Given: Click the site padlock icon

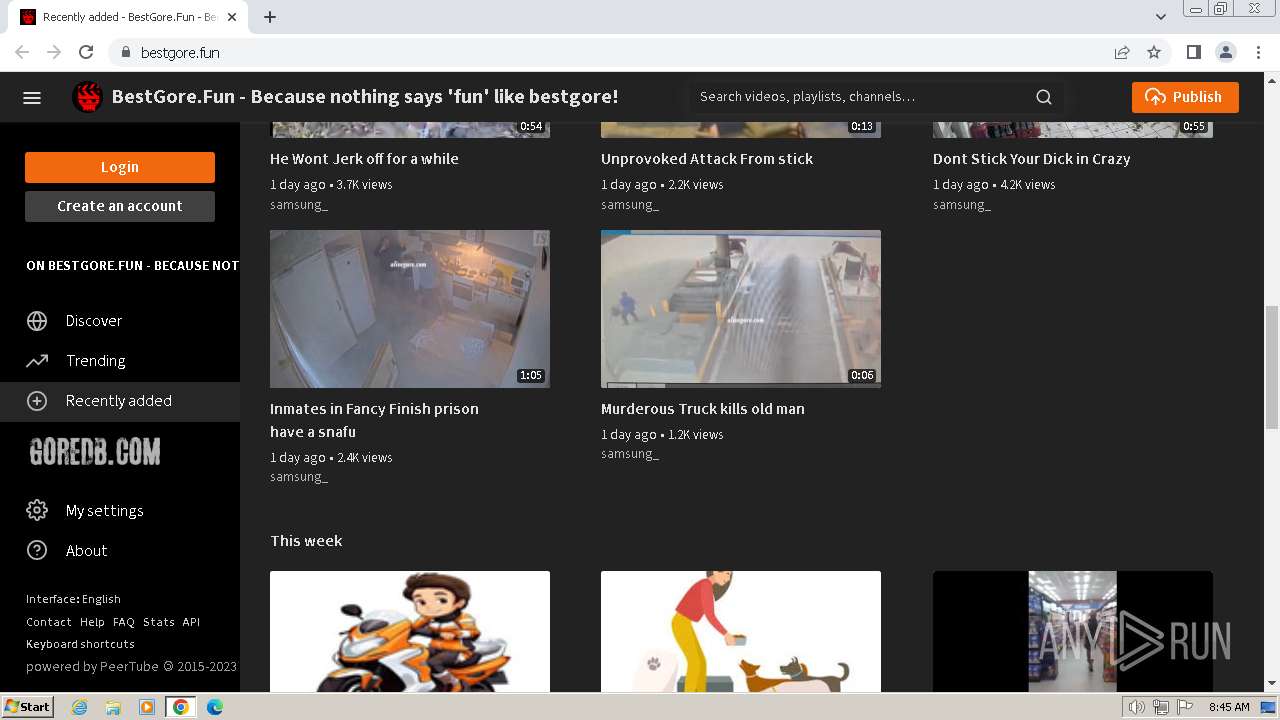Looking at the screenshot, I should [125, 52].
